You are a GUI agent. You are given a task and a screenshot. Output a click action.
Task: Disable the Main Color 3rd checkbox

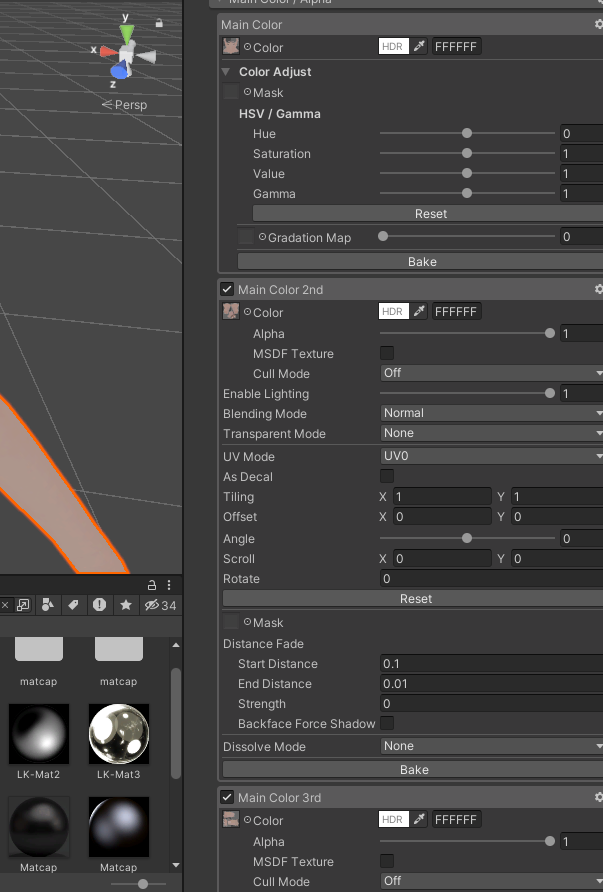click(227, 797)
